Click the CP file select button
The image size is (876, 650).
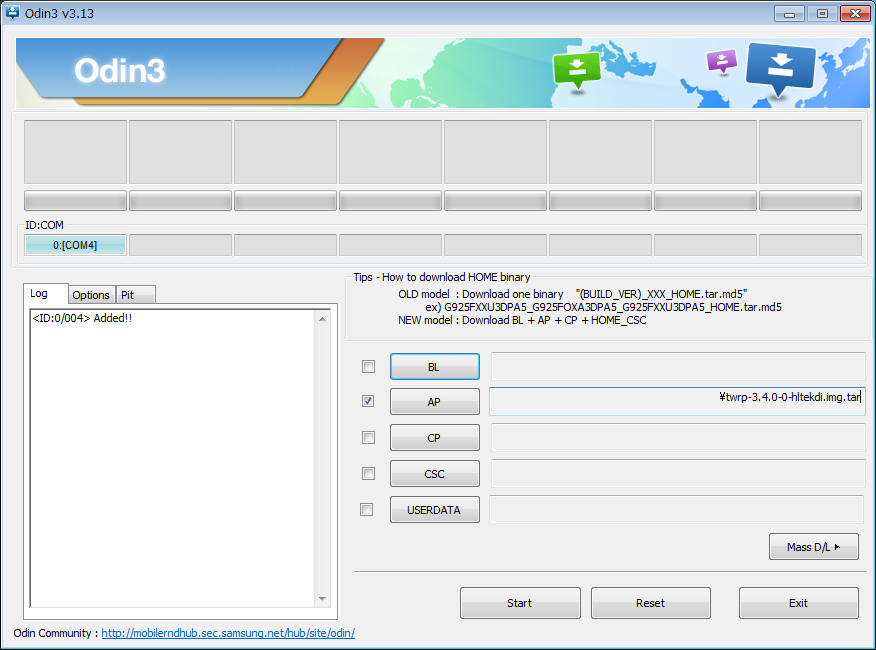coord(435,438)
